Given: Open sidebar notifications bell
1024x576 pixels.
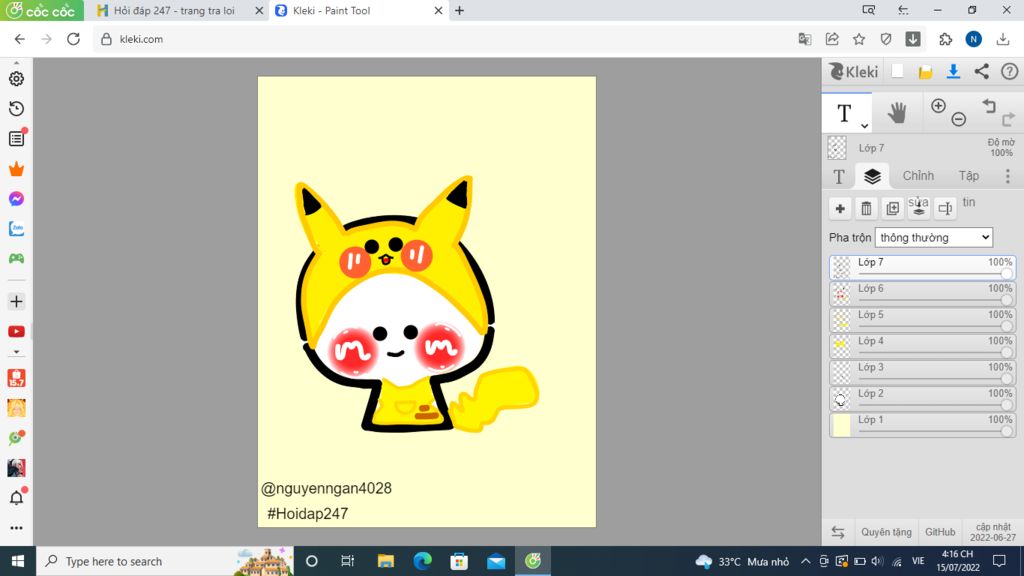Looking at the screenshot, I should (x=16, y=498).
